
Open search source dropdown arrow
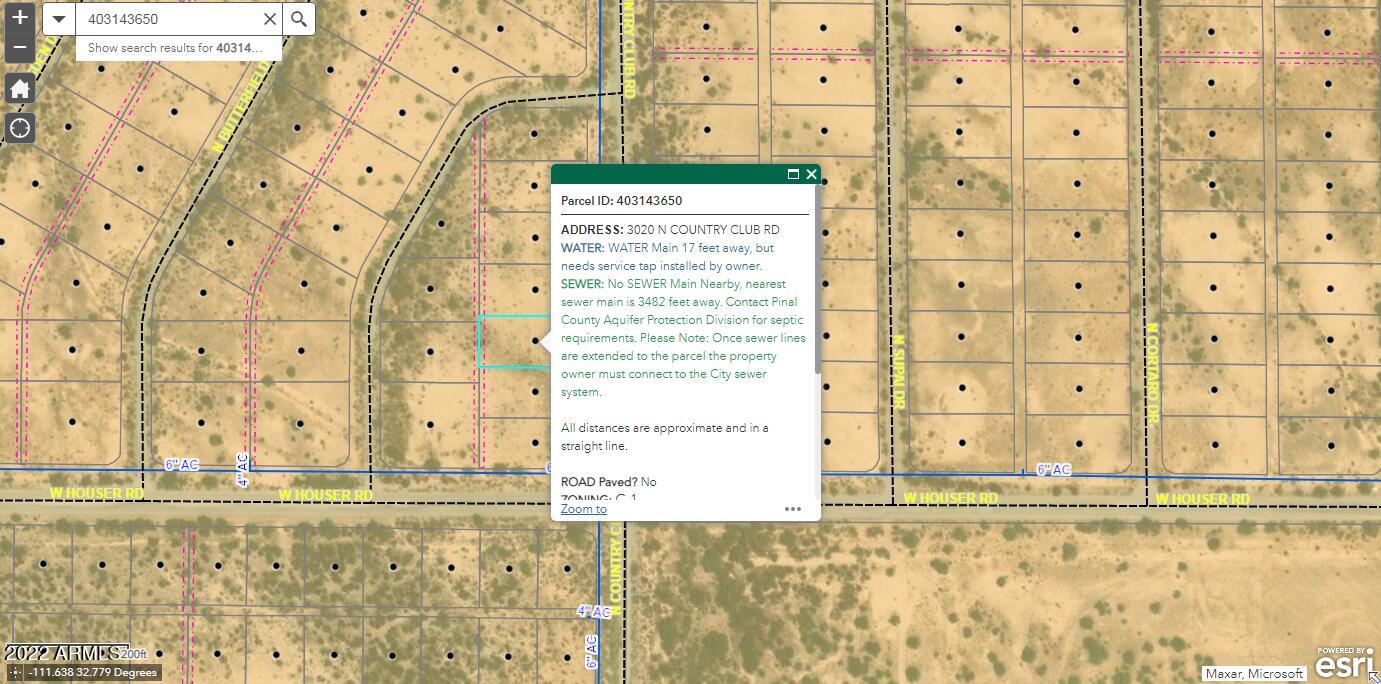click(x=59, y=19)
